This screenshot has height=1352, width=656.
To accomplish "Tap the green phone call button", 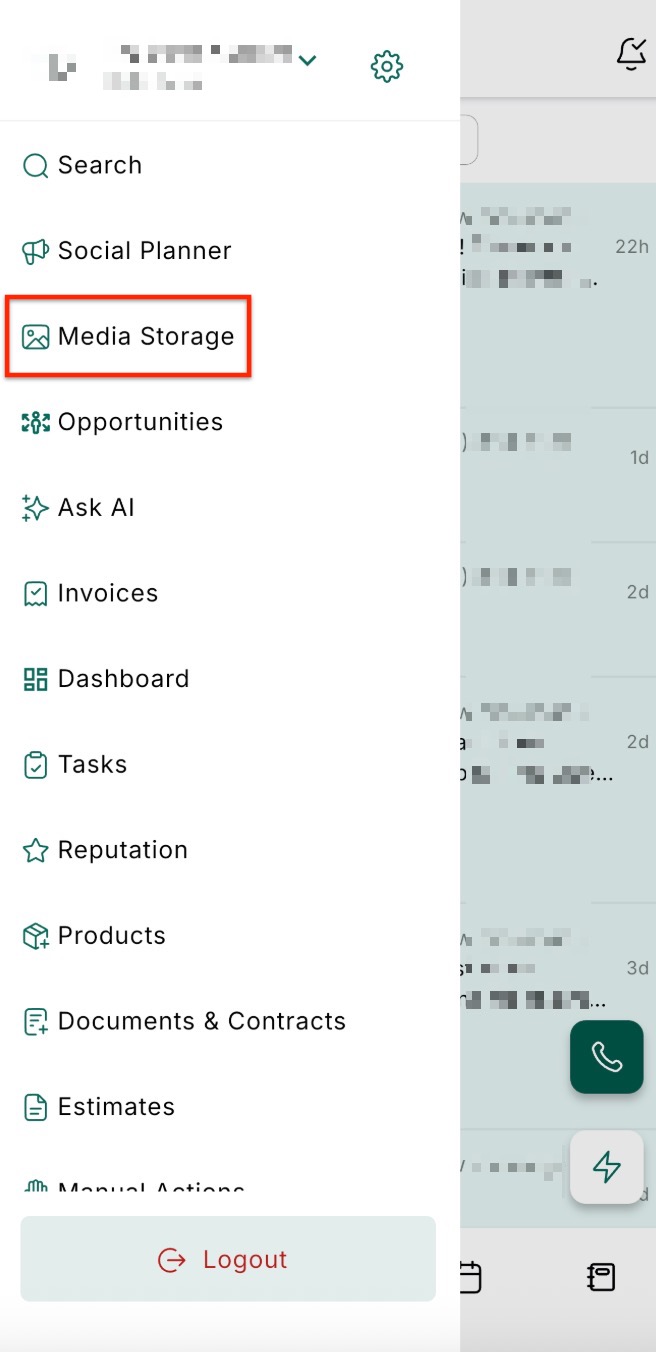I will pos(606,1057).
